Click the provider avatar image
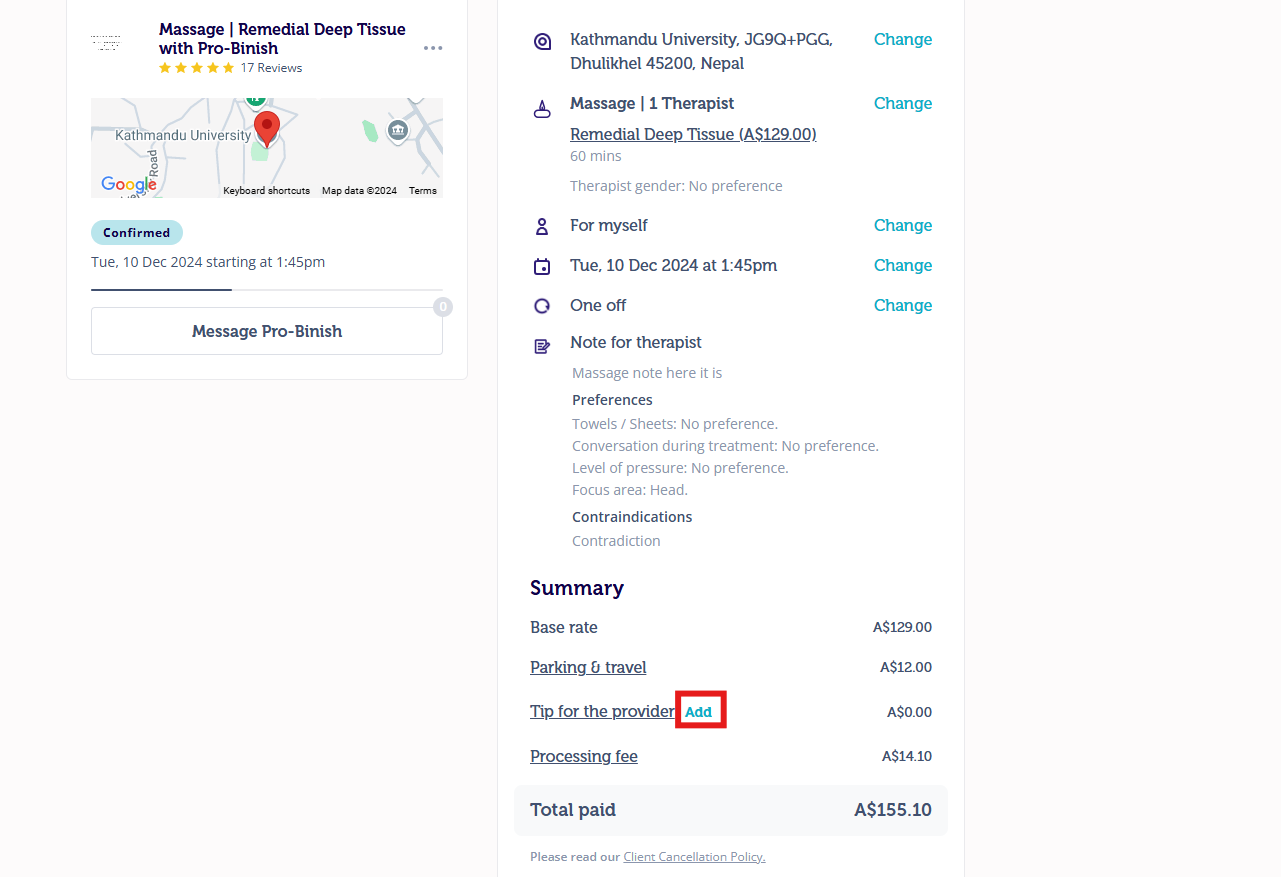This screenshot has width=1281, height=877. click(x=106, y=44)
